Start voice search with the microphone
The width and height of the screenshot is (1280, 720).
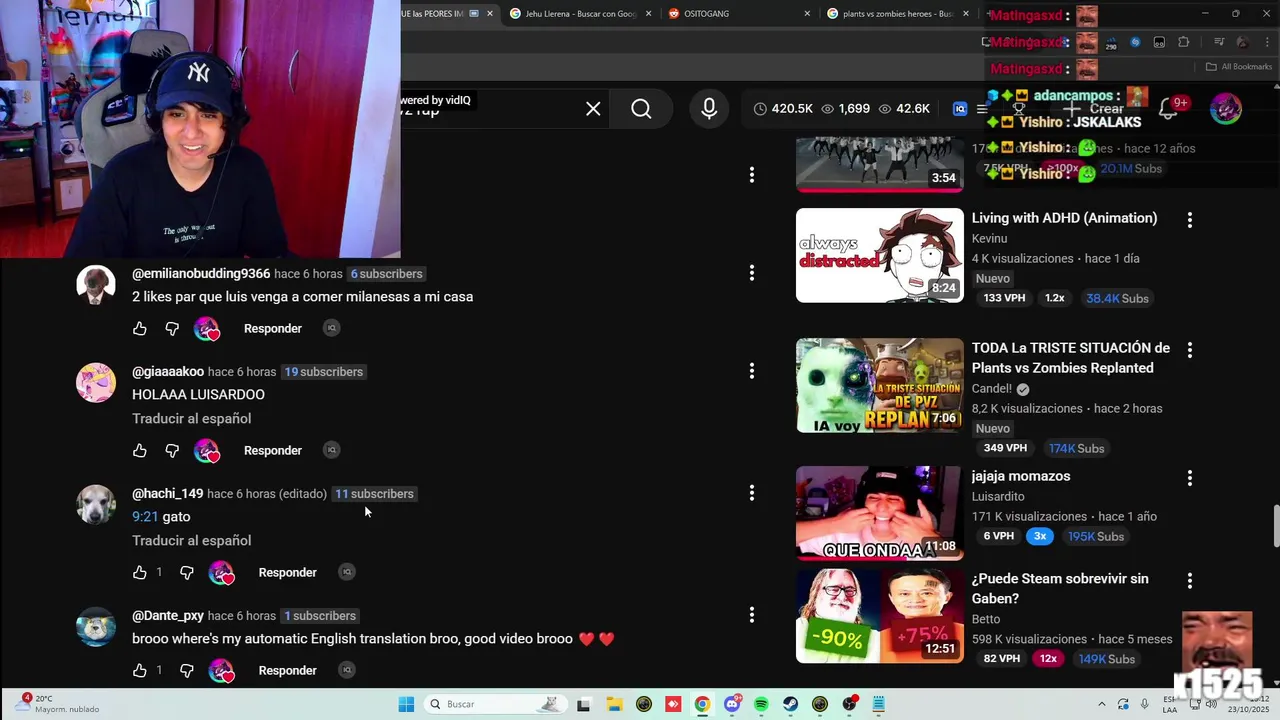coord(709,109)
